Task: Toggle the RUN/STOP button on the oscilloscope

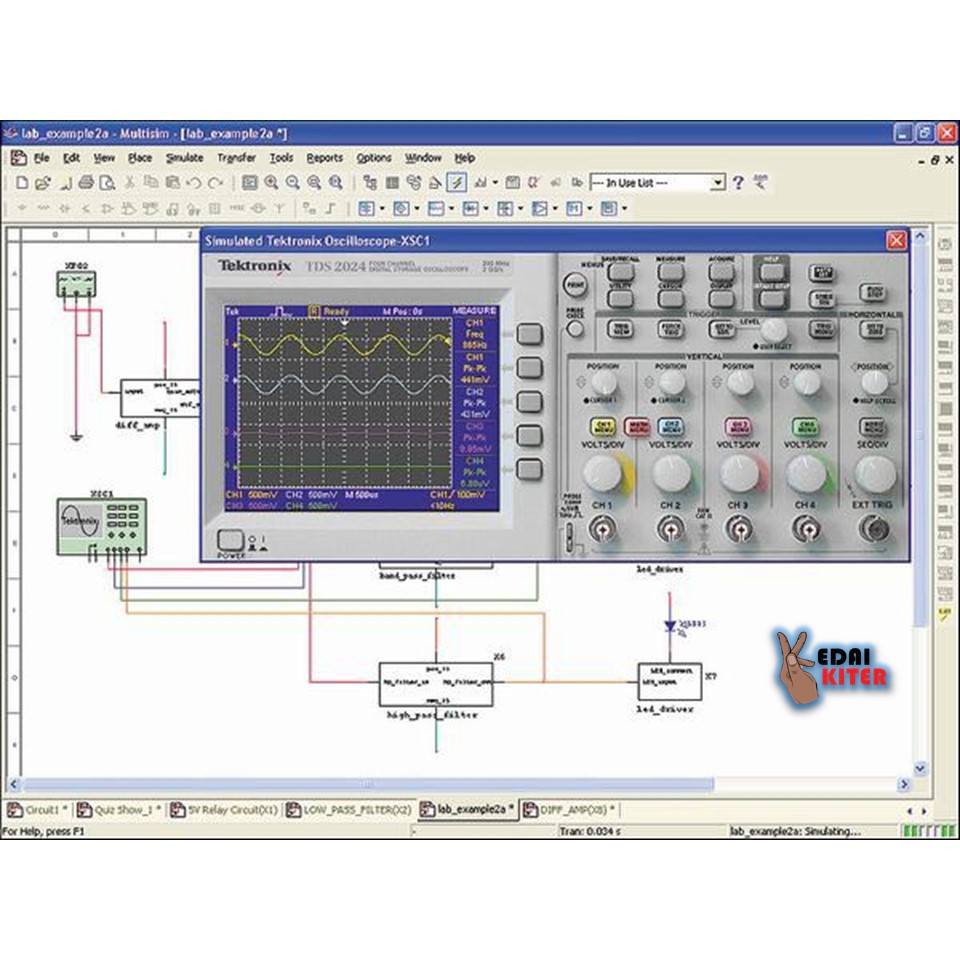Action: (x=874, y=291)
